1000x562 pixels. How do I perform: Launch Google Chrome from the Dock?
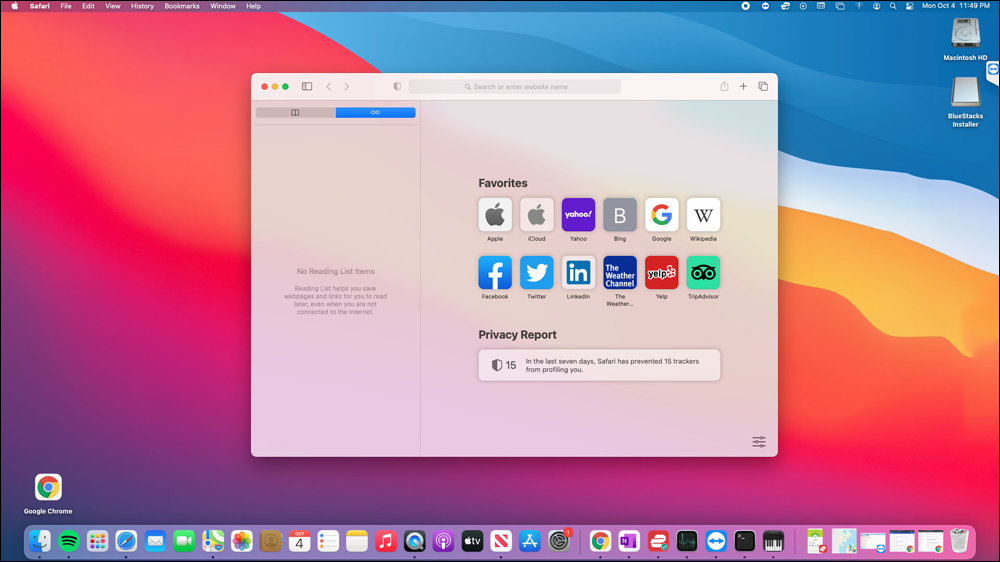click(x=600, y=541)
